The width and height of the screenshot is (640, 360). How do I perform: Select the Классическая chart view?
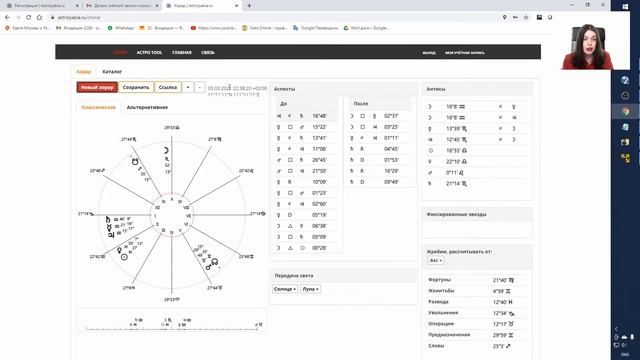pyautogui.click(x=98, y=107)
